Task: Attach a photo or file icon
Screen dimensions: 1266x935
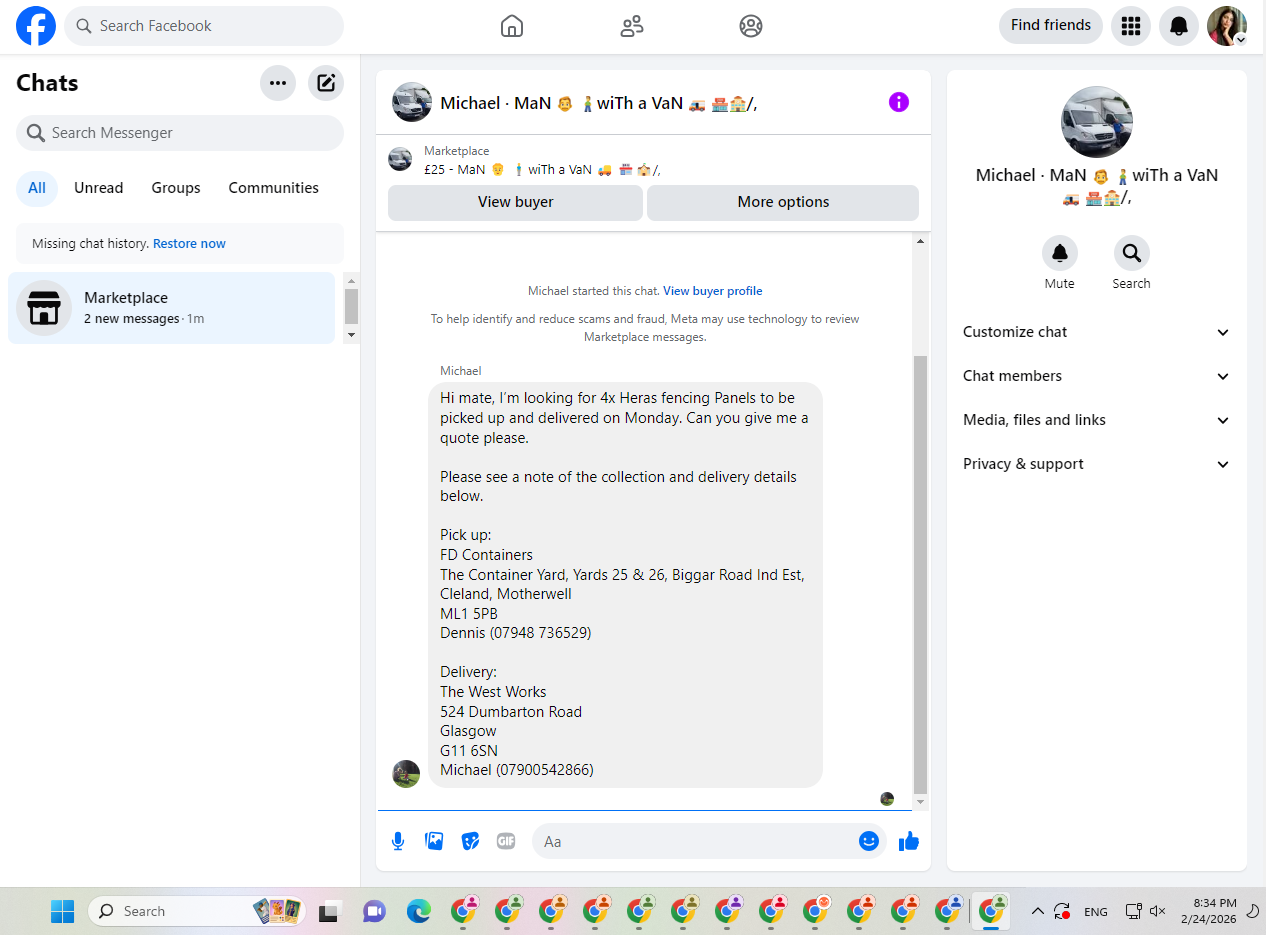Action: [434, 841]
